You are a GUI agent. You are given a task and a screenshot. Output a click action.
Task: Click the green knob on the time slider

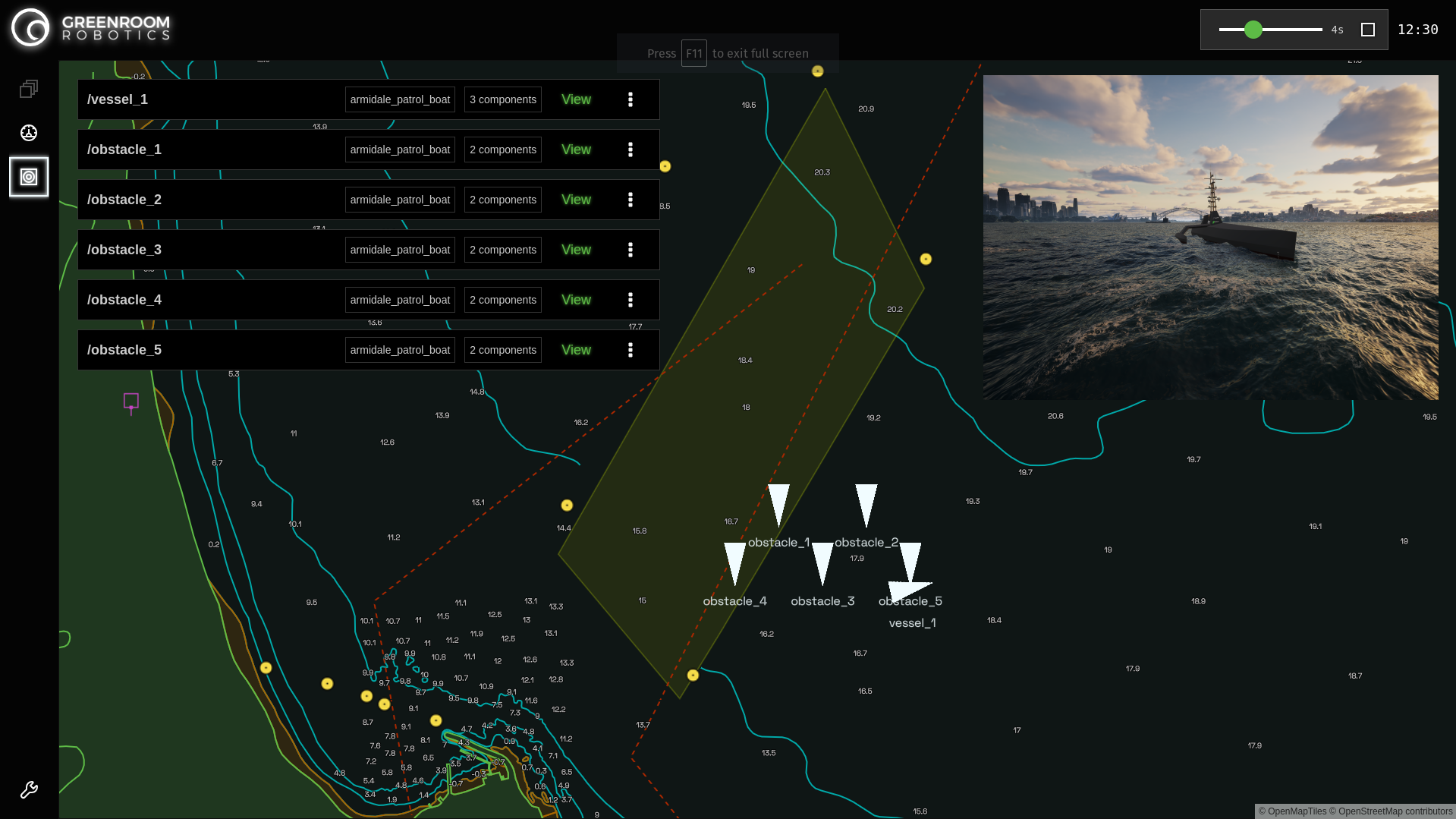click(x=1253, y=30)
